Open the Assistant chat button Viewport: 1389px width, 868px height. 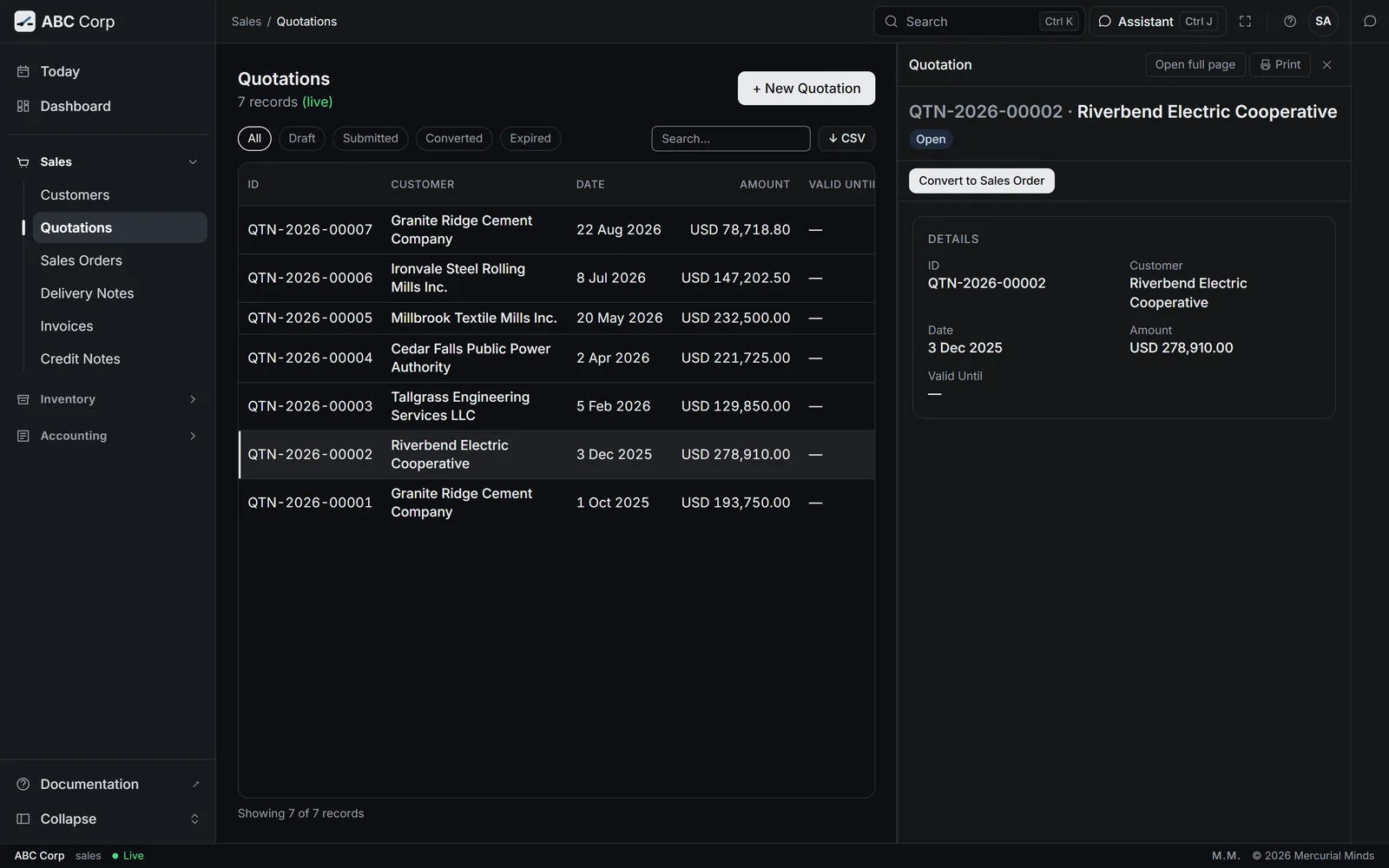point(1157,22)
